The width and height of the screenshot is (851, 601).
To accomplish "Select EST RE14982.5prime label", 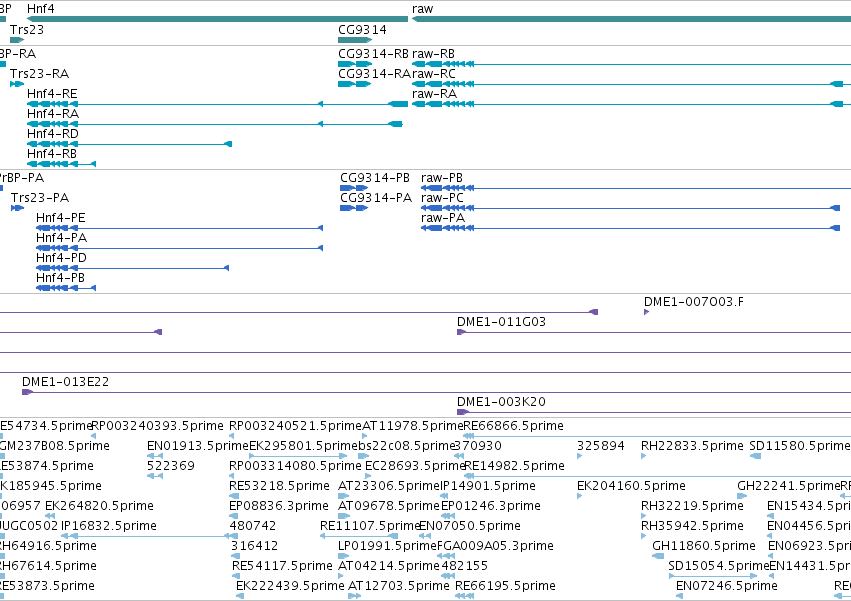I will 514,466.
